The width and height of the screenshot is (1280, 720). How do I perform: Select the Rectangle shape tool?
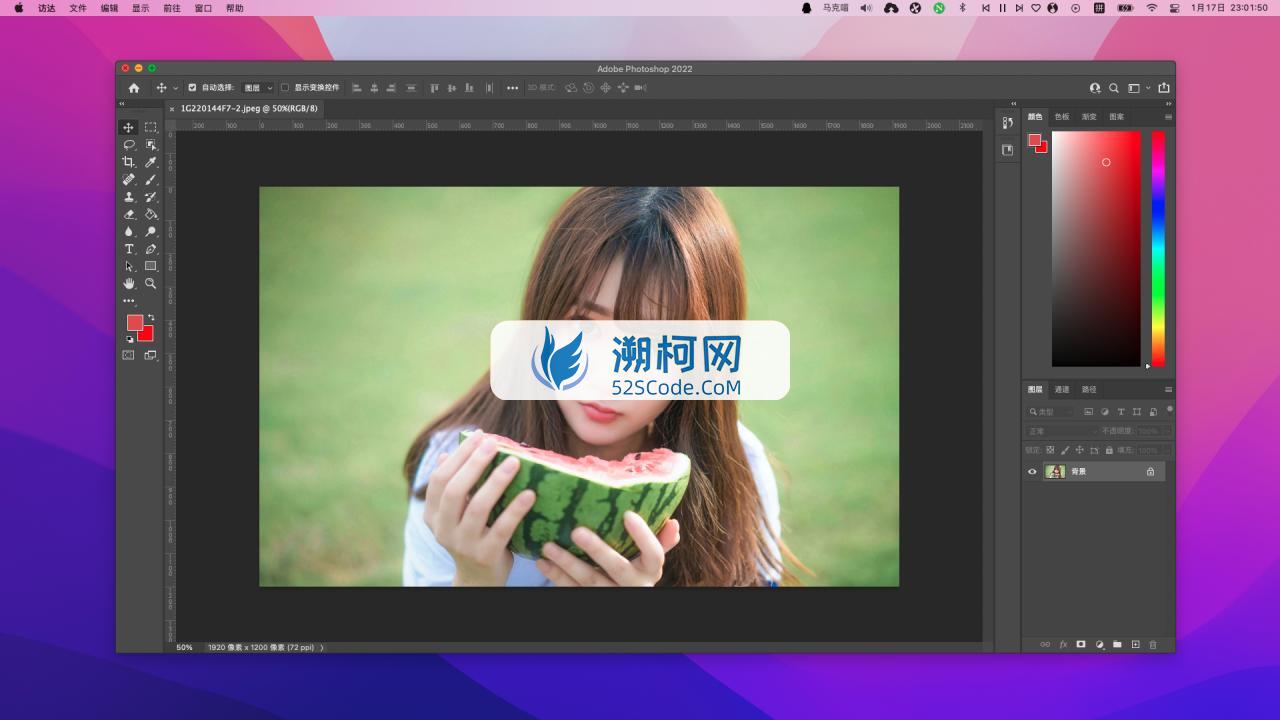(151, 266)
